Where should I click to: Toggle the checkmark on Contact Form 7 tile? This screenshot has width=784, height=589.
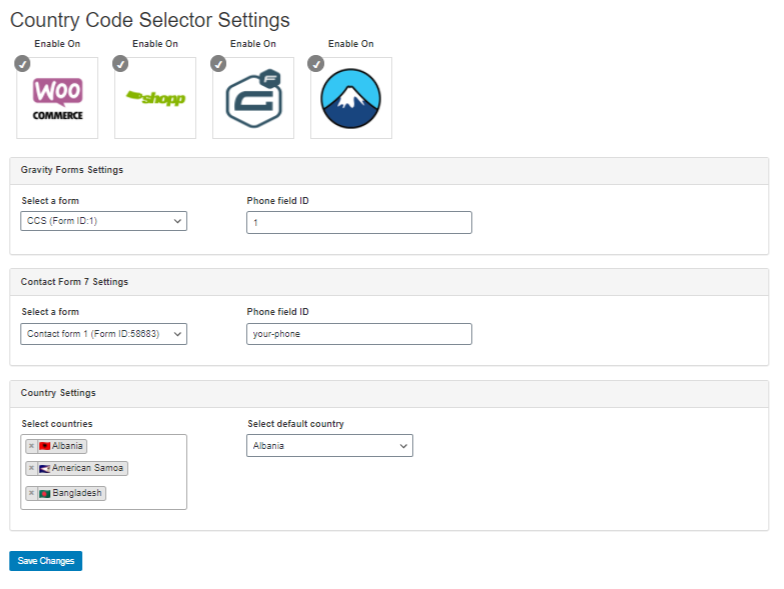click(316, 64)
